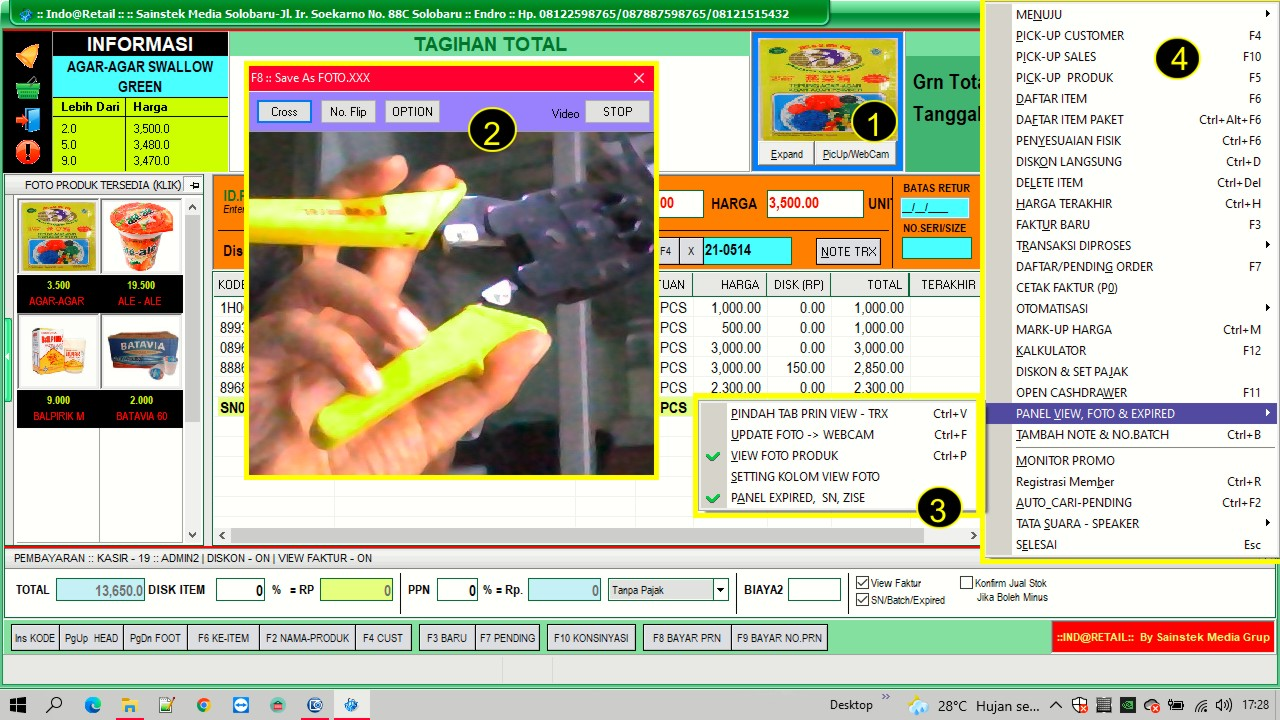Open Microsoft Edge from the taskbar

pyautogui.click(x=93, y=705)
